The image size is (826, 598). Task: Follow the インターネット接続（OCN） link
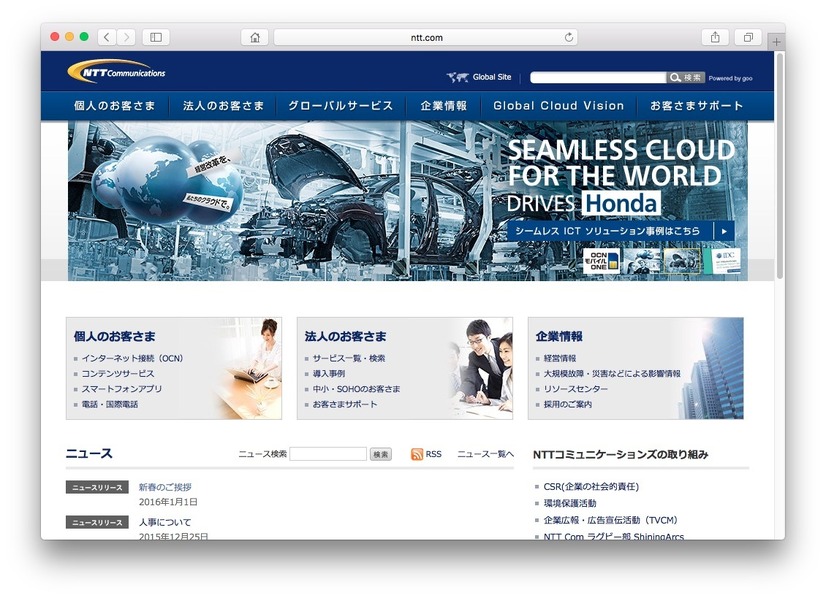click(133, 358)
